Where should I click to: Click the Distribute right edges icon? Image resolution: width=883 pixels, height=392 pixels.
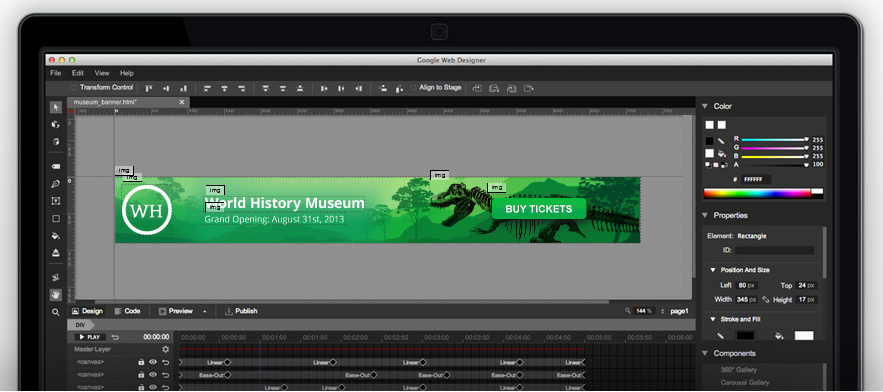358,88
